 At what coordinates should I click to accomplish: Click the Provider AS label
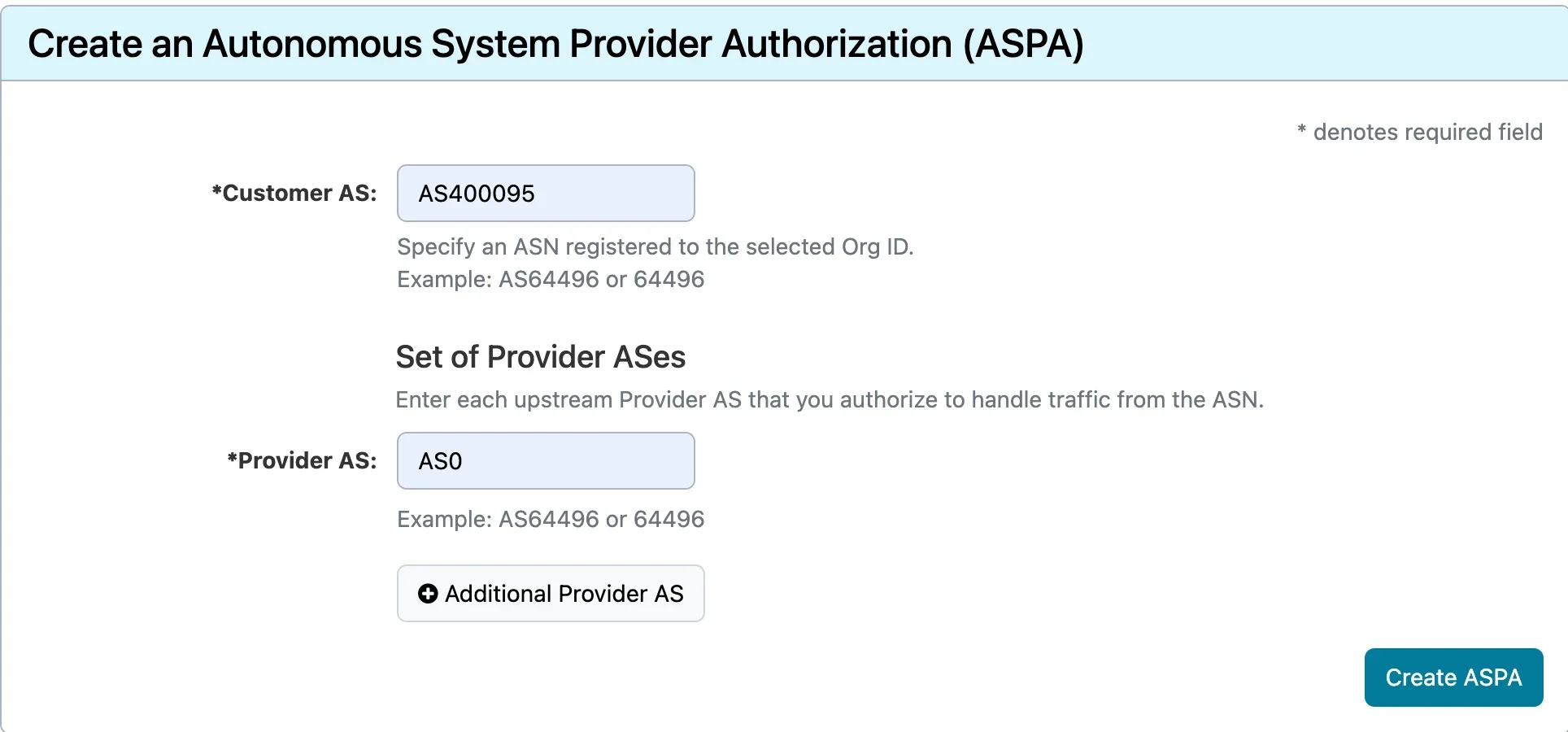point(303,460)
